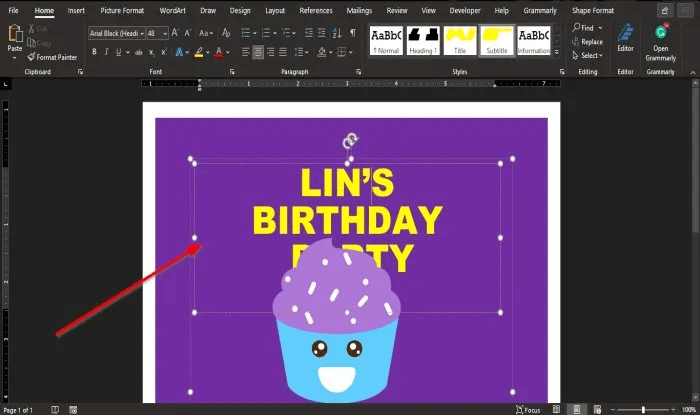700x415 pixels.
Task: Switch to the Insert tab
Action: [76, 10]
